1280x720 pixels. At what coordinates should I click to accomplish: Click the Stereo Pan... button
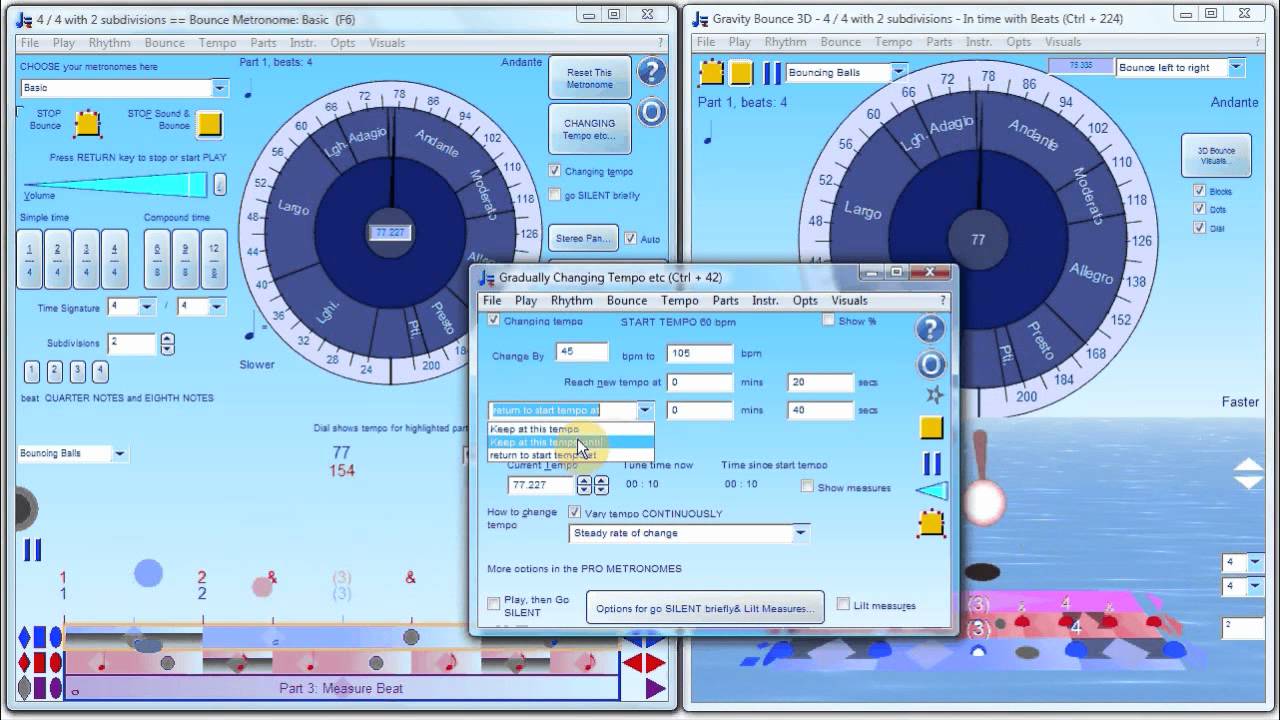tap(583, 238)
